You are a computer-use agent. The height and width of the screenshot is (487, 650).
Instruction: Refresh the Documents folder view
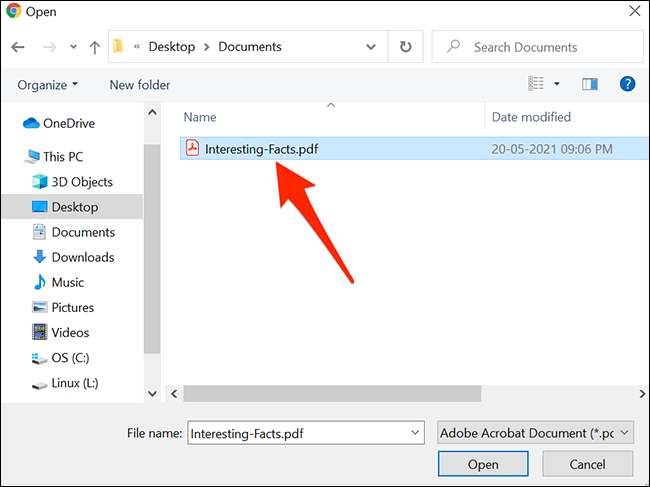405,47
